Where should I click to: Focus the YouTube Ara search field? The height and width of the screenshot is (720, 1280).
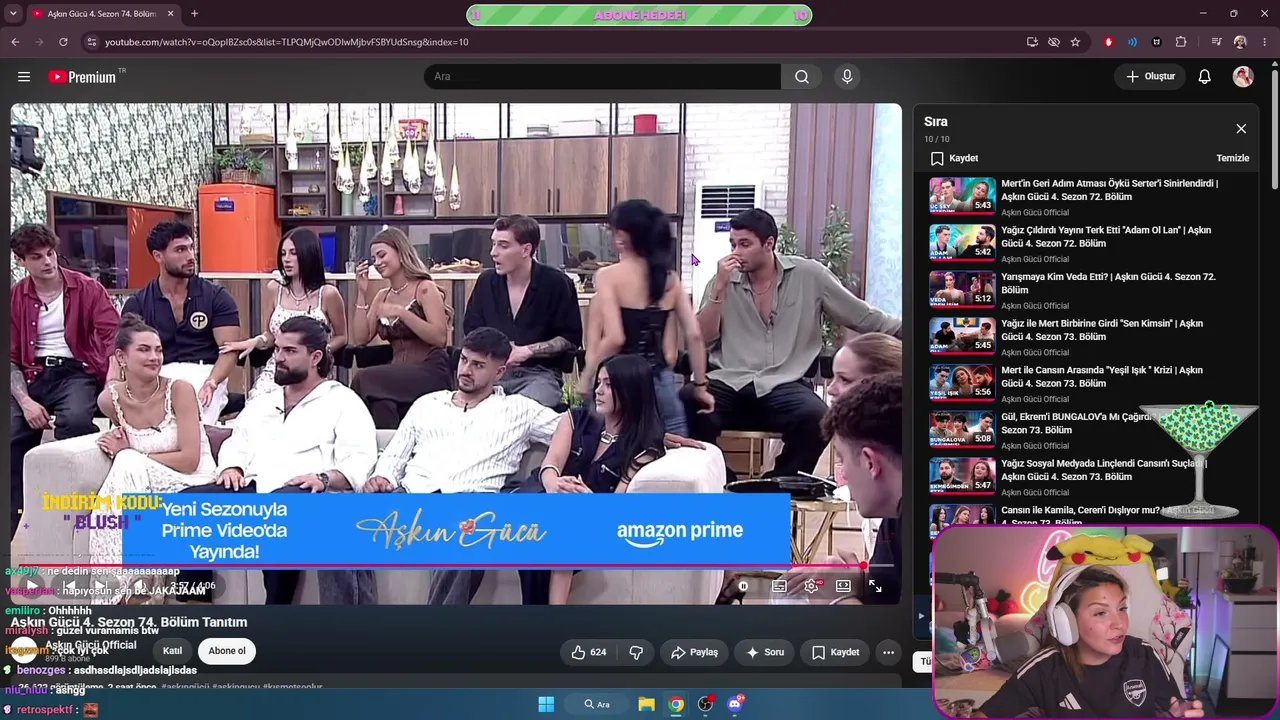602,77
